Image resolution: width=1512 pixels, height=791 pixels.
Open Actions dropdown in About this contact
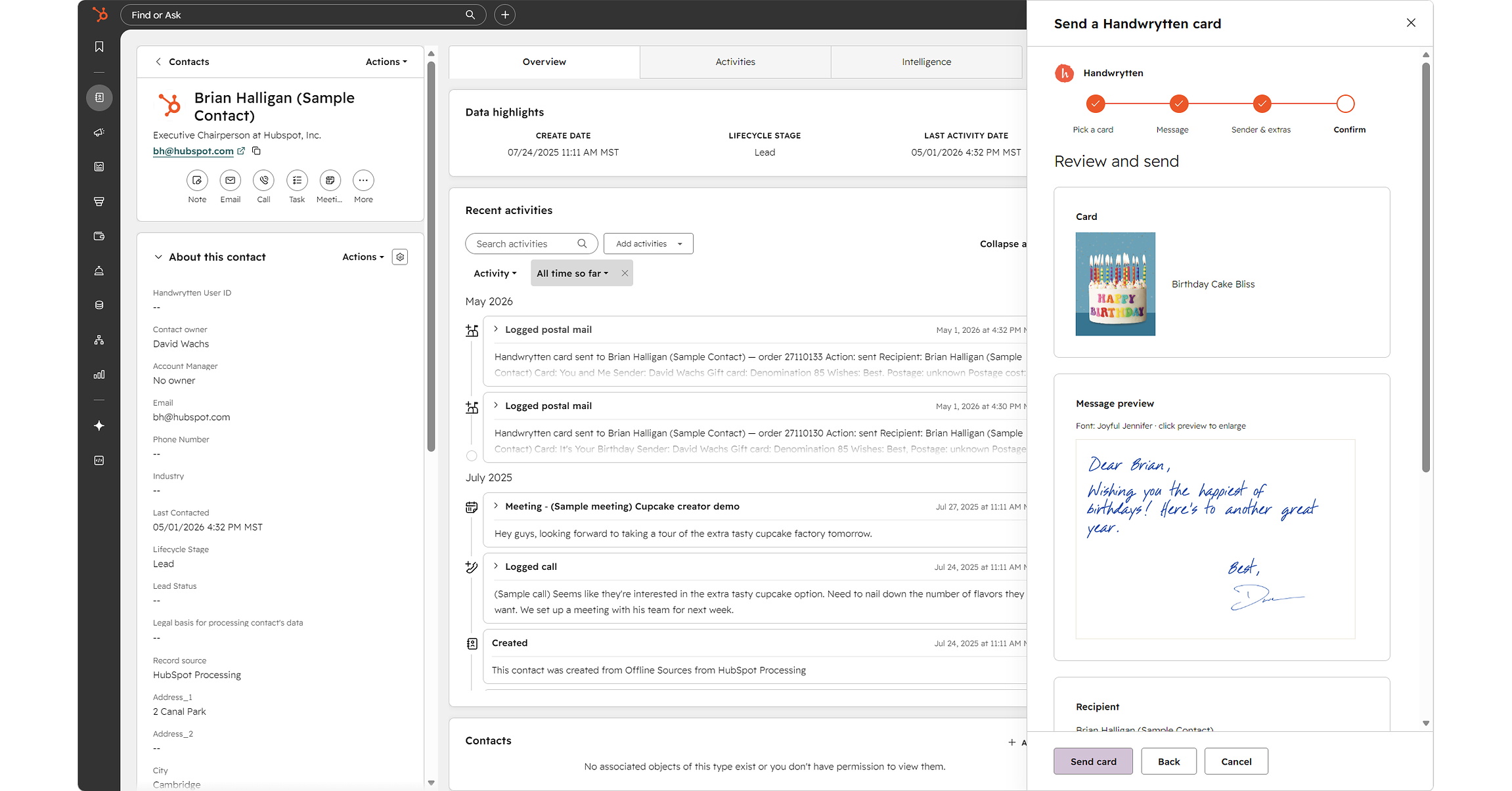click(363, 257)
